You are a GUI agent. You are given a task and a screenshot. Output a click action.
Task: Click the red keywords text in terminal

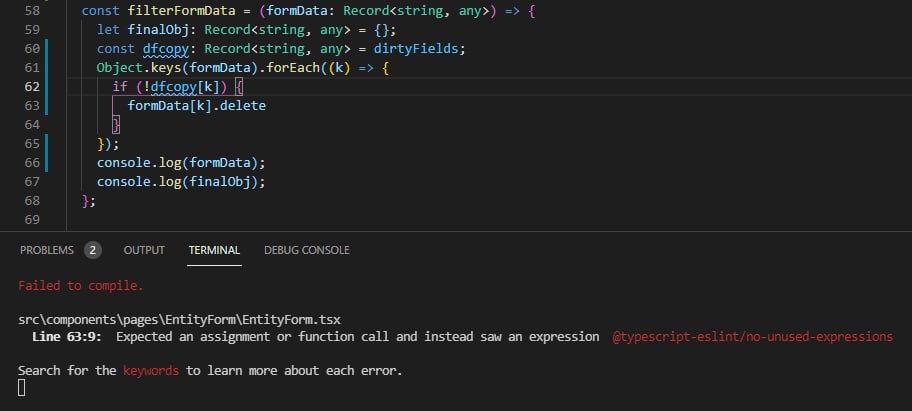[151, 370]
